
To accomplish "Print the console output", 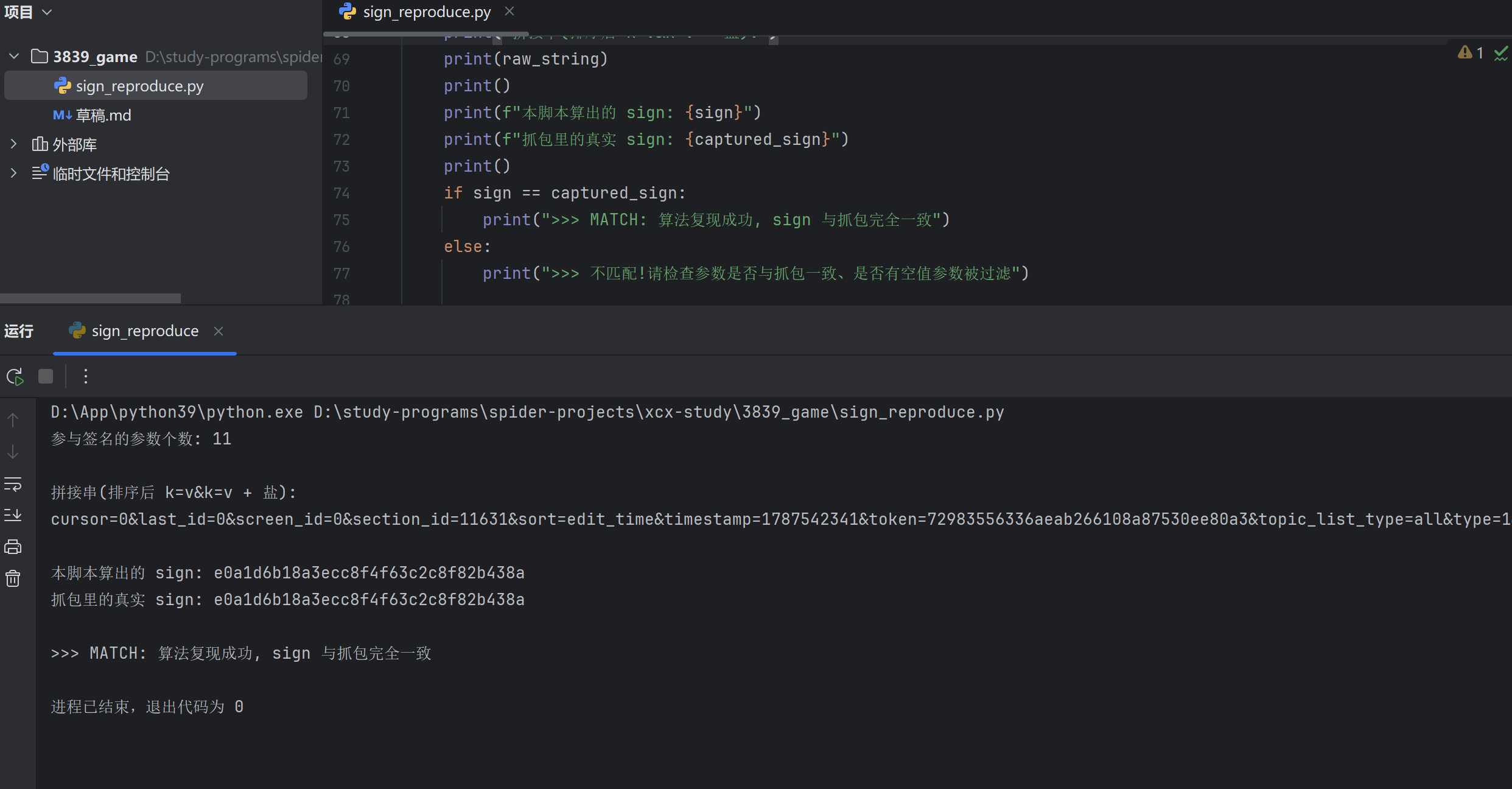I will [x=13, y=547].
